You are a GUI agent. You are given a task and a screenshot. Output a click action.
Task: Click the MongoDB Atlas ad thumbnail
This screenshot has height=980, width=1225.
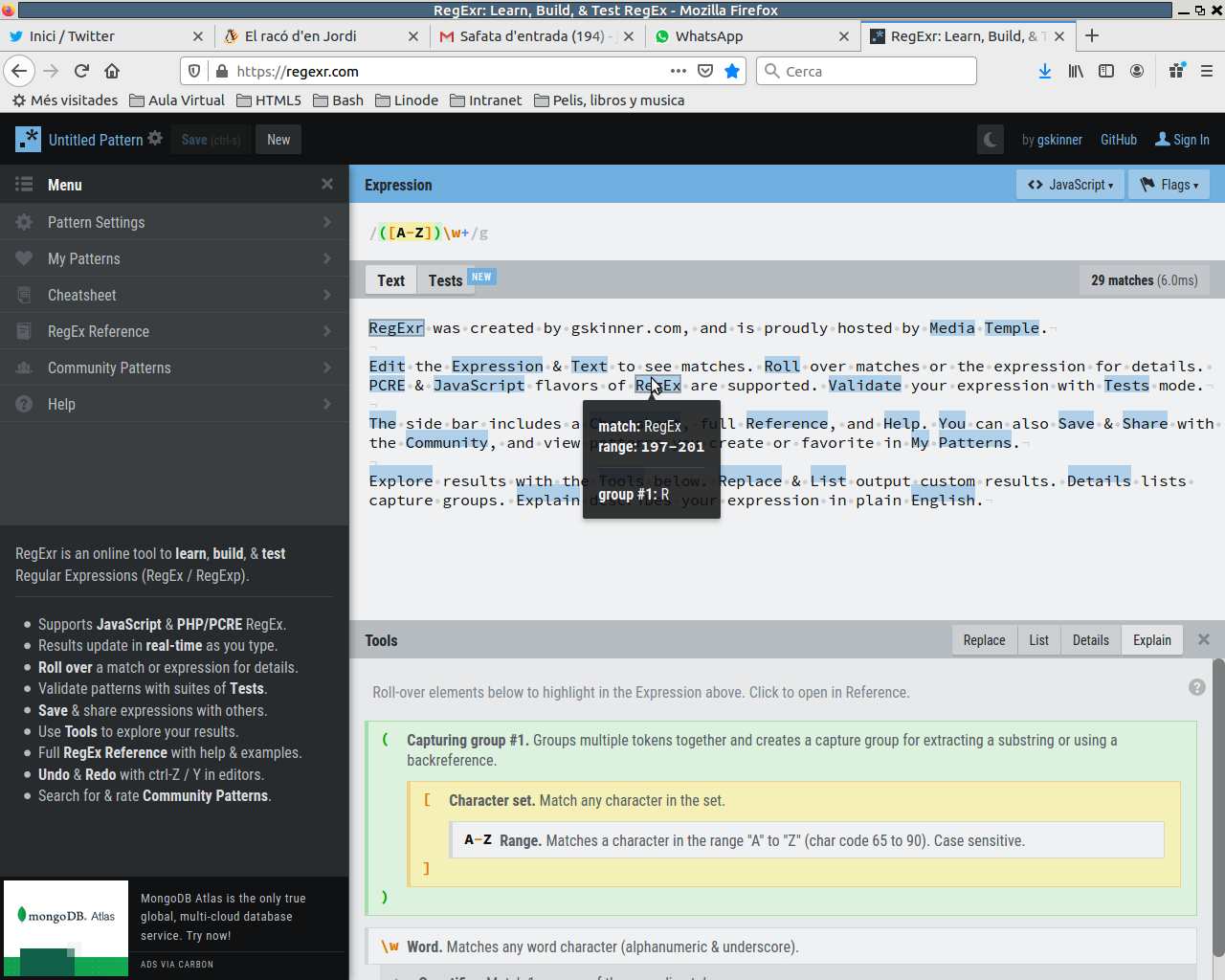[66, 927]
